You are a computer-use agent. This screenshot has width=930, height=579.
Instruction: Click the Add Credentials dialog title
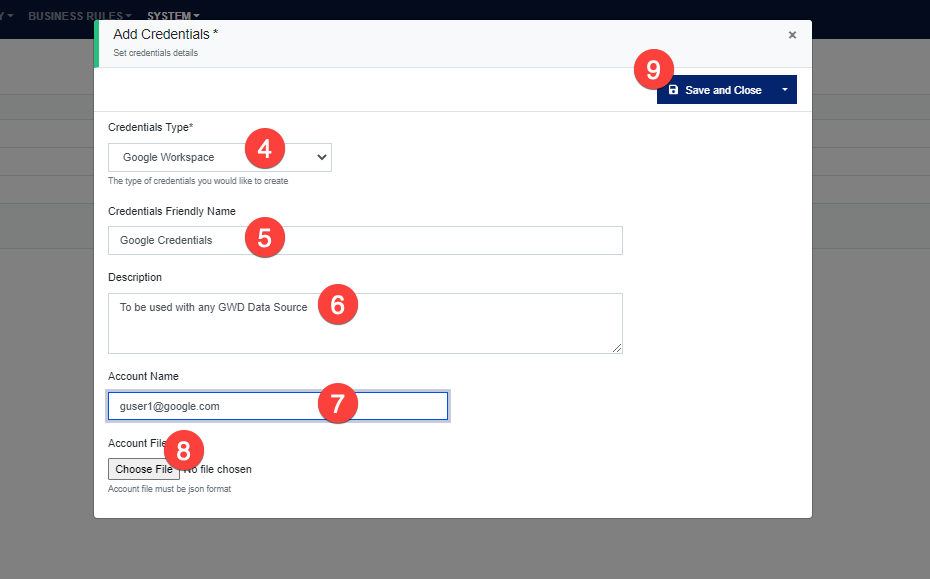pyautogui.click(x=165, y=34)
